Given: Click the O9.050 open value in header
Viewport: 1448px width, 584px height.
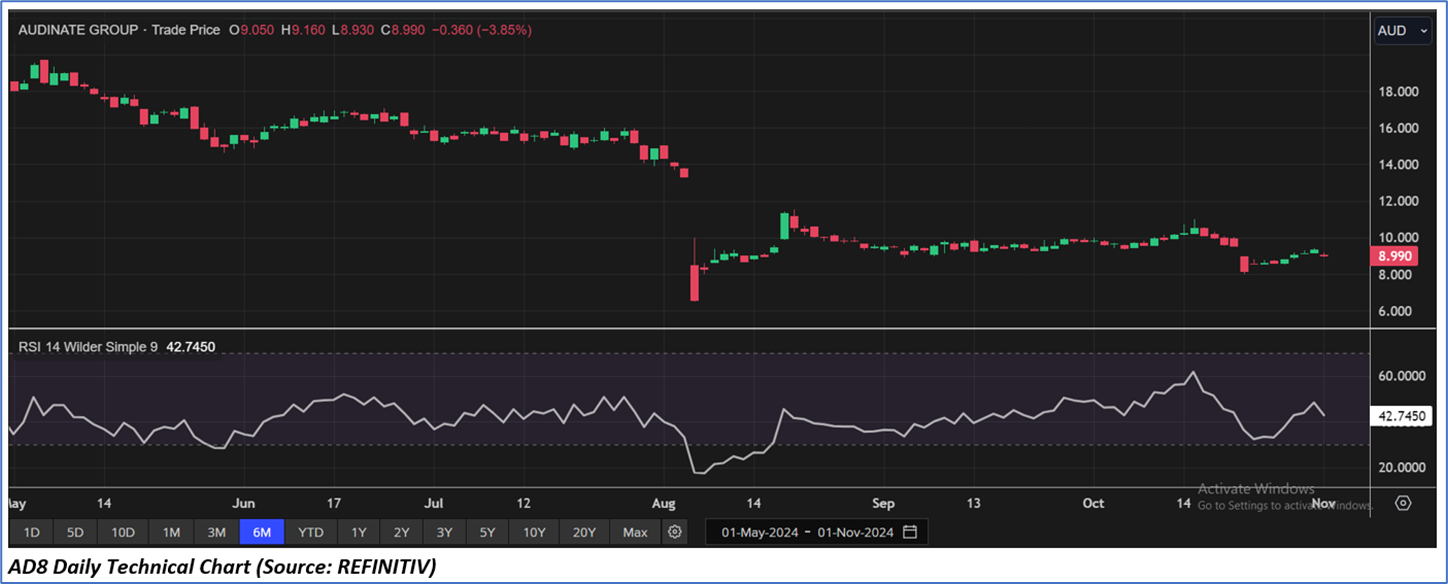Looking at the screenshot, I should tap(252, 30).
